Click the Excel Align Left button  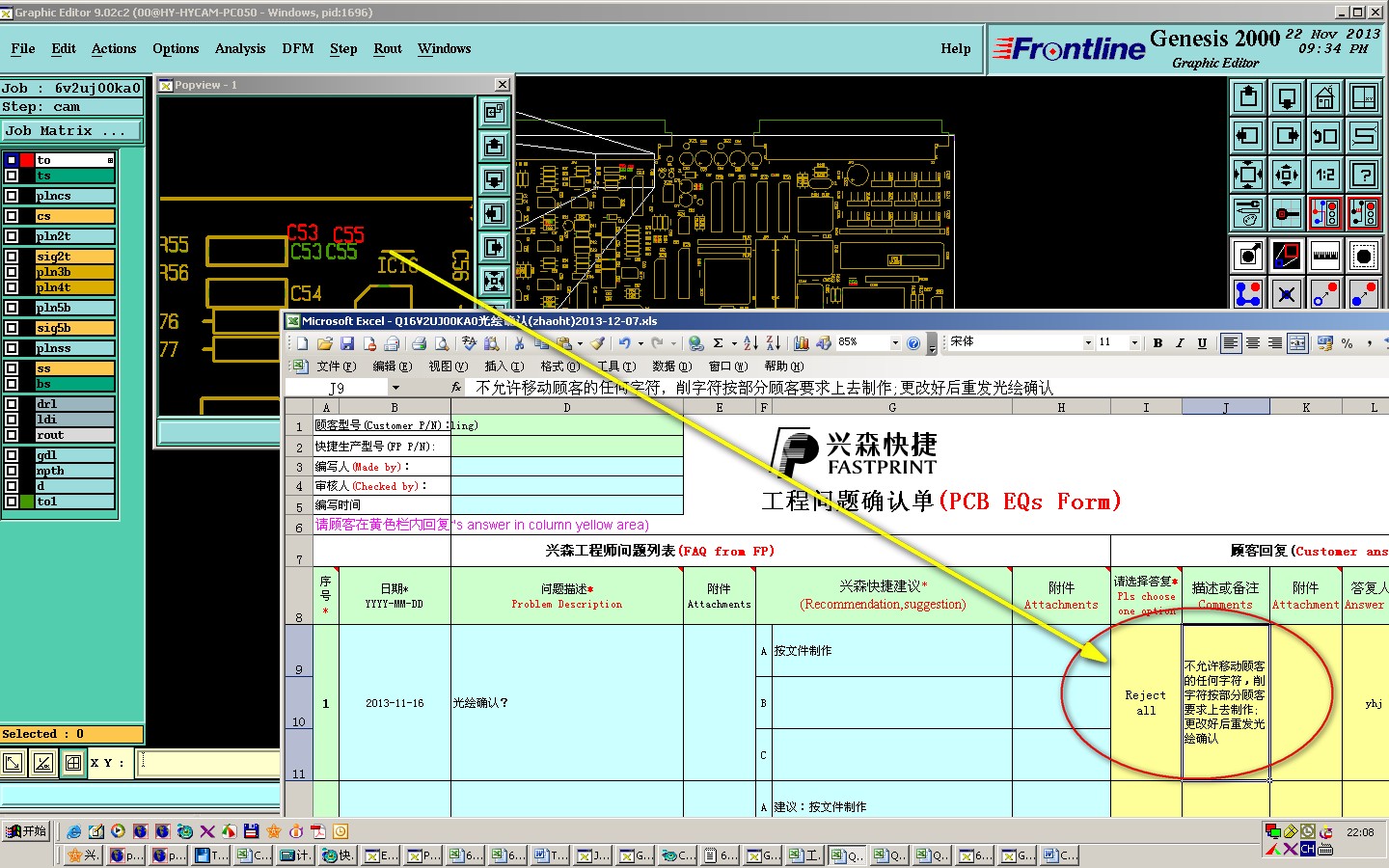(x=1230, y=343)
